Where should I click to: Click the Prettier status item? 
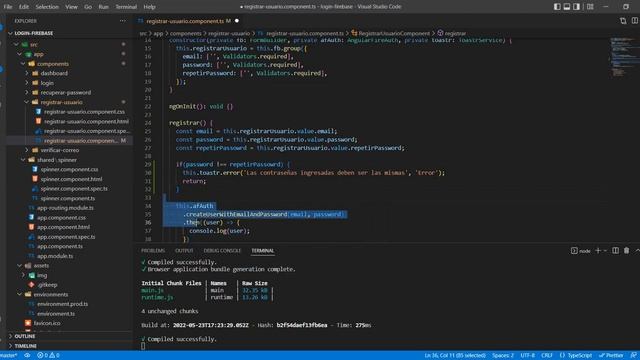611,356
